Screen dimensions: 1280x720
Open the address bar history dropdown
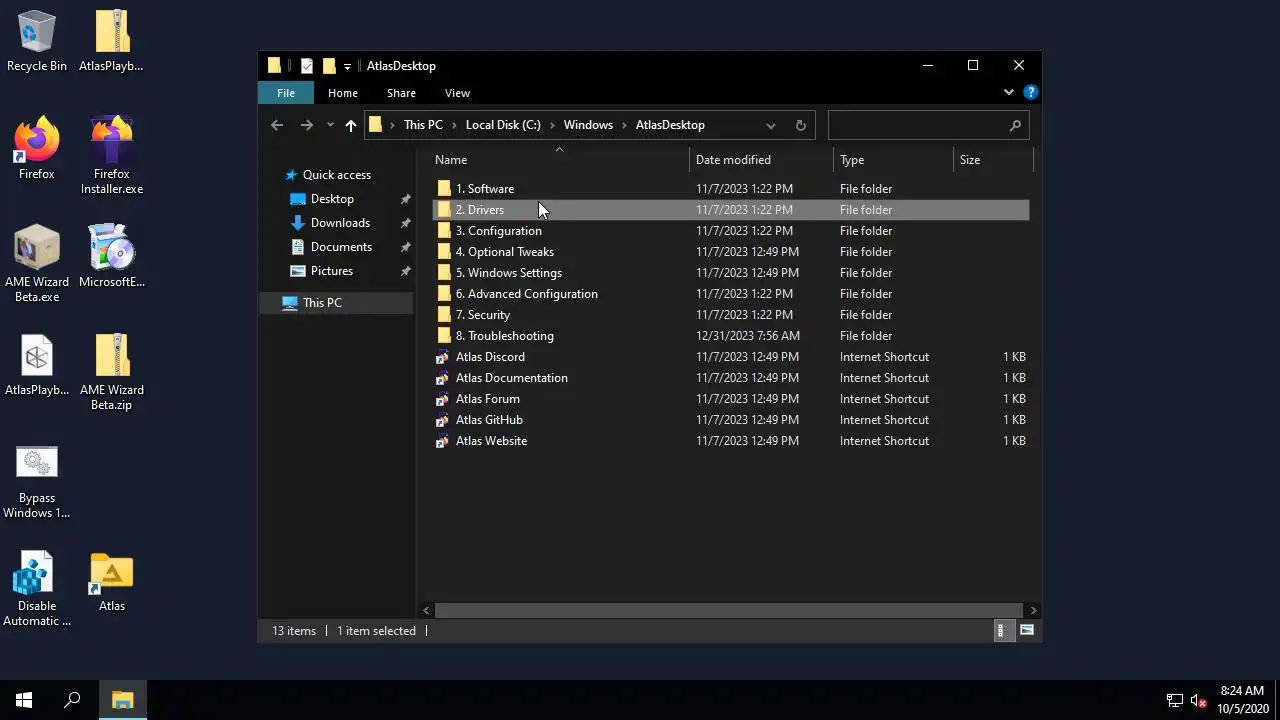pyautogui.click(x=770, y=125)
